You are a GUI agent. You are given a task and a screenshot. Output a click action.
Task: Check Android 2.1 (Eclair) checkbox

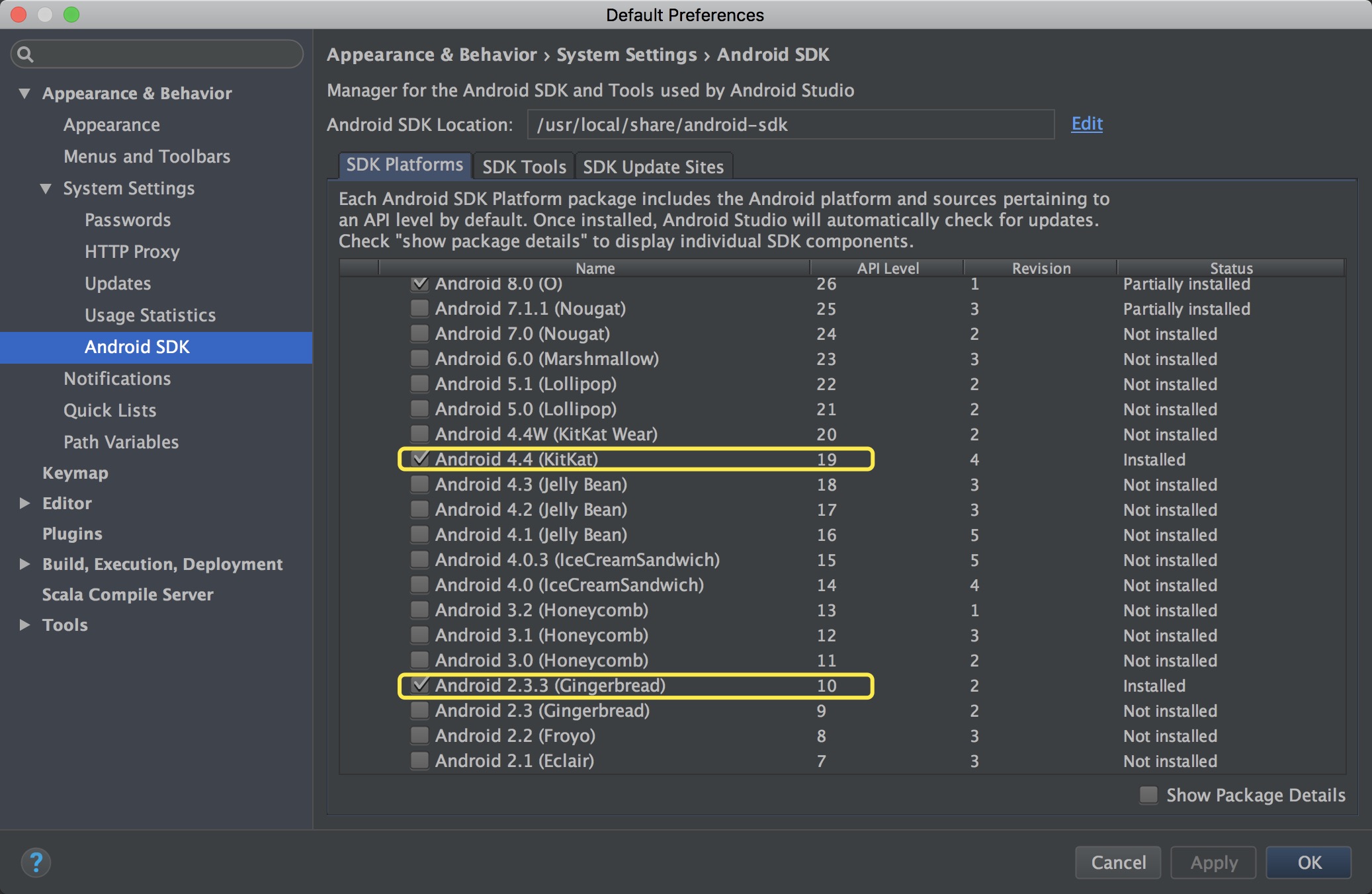point(419,761)
